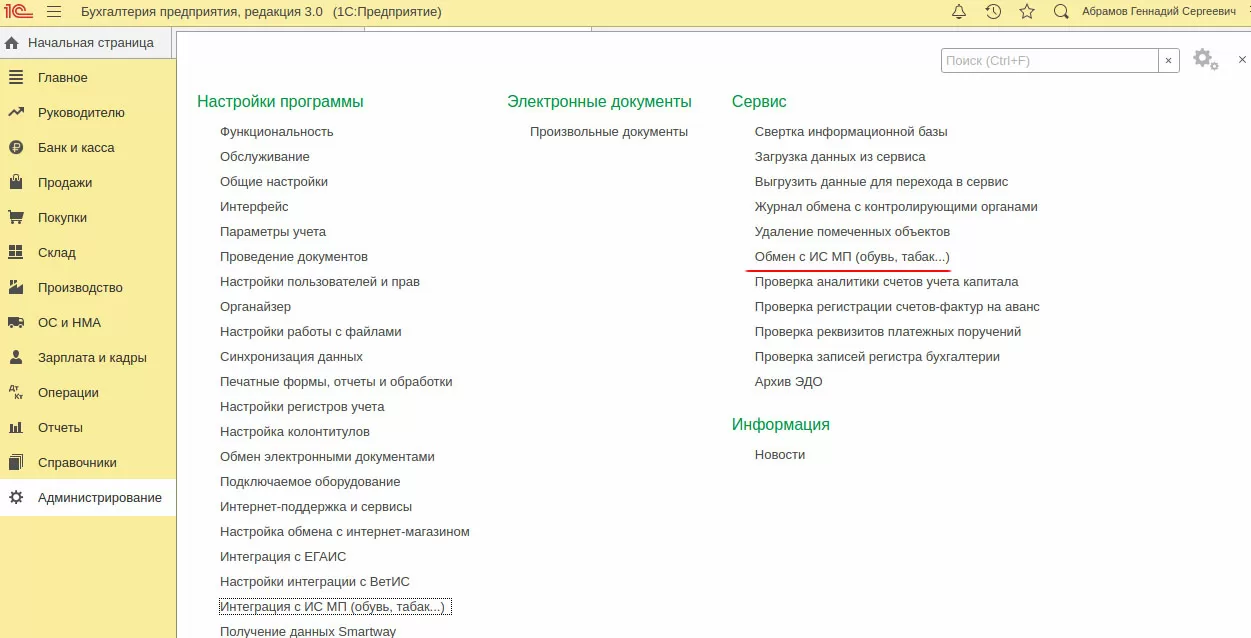Click the Отчеты bar chart icon
1251x638 pixels.
tap(16, 428)
